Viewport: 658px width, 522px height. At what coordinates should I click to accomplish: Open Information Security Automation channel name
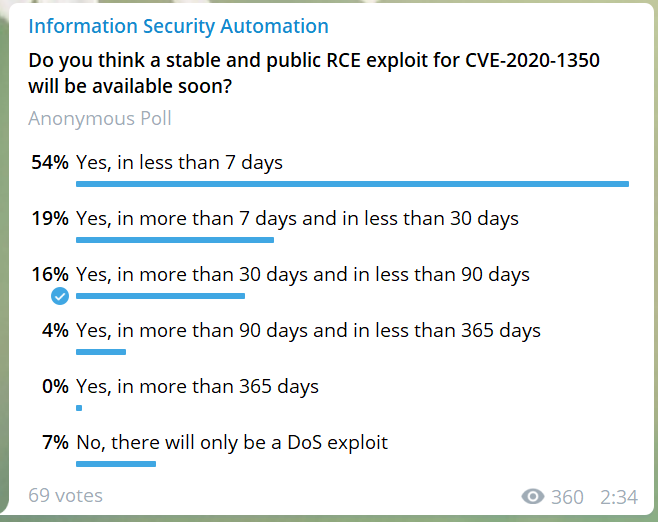(178, 26)
